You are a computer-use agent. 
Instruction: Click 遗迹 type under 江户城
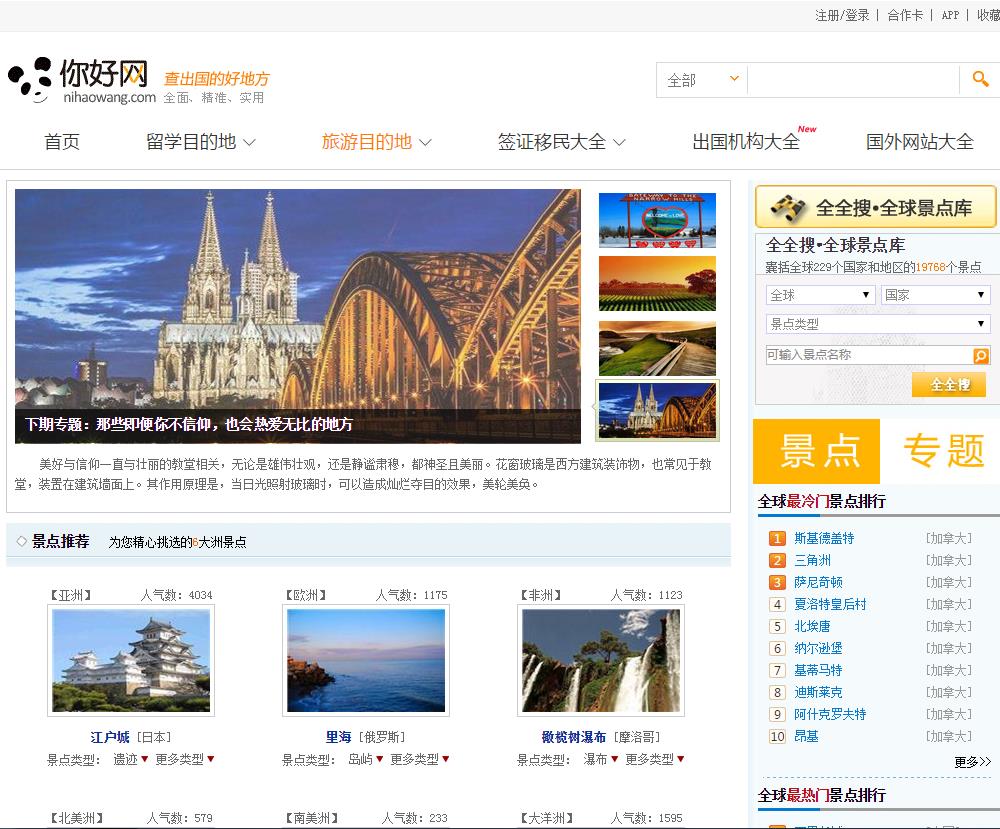pyautogui.click(x=125, y=759)
